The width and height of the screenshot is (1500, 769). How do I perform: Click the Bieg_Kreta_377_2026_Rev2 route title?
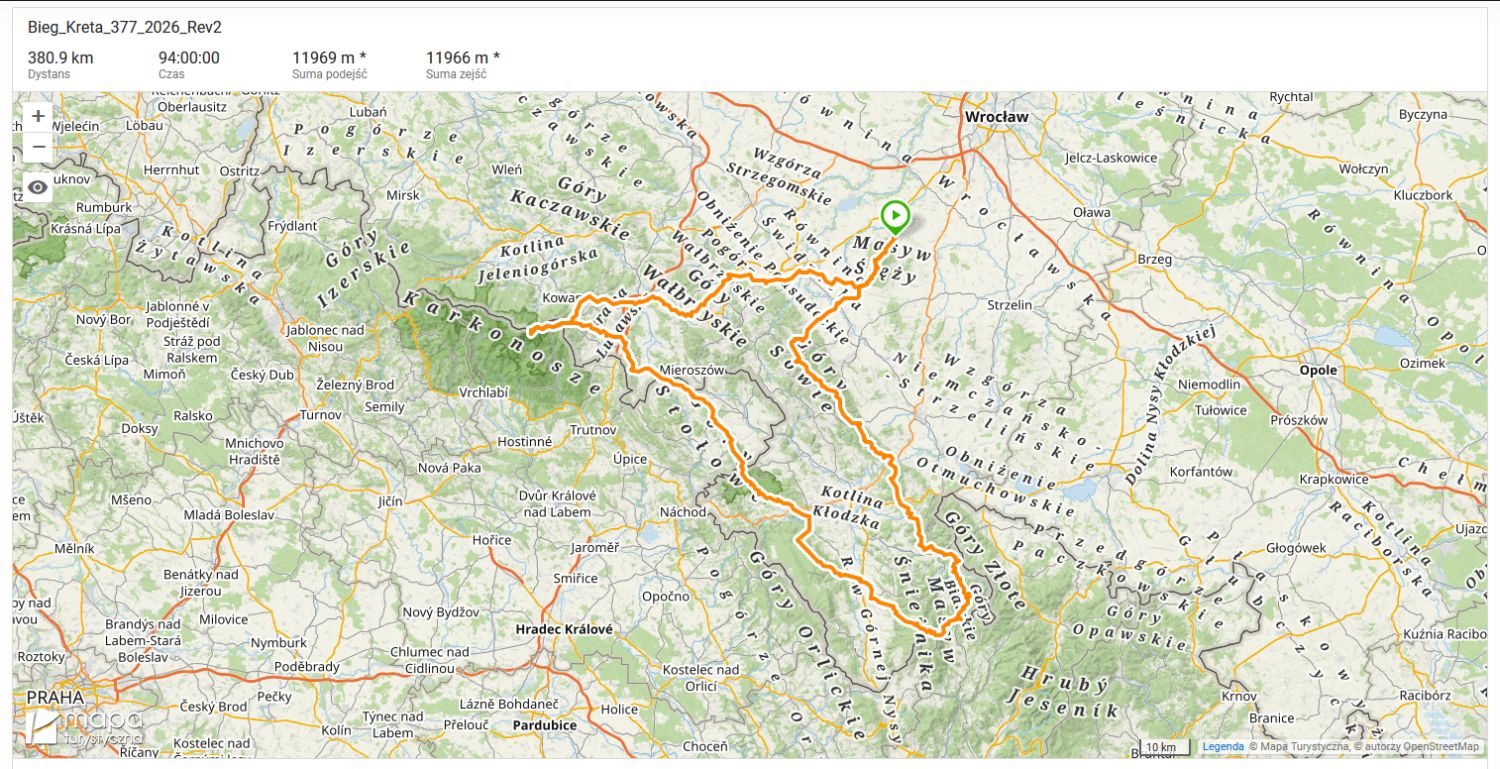[124, 27]
